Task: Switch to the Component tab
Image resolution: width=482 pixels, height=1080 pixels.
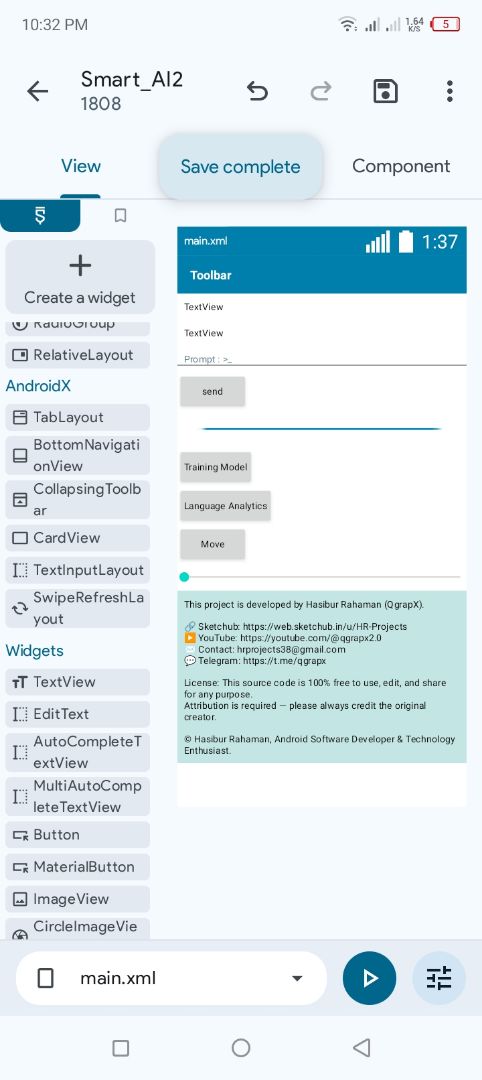Action: click(401, 166)
